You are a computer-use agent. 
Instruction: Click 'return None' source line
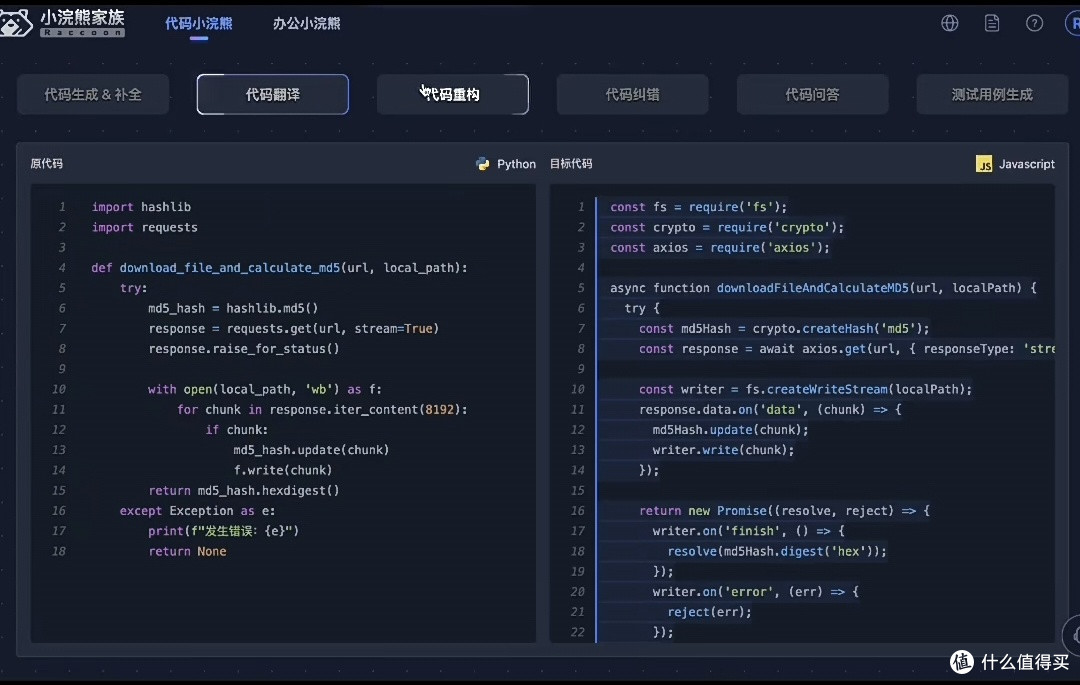pyautogui.click(x=187, y=551)
